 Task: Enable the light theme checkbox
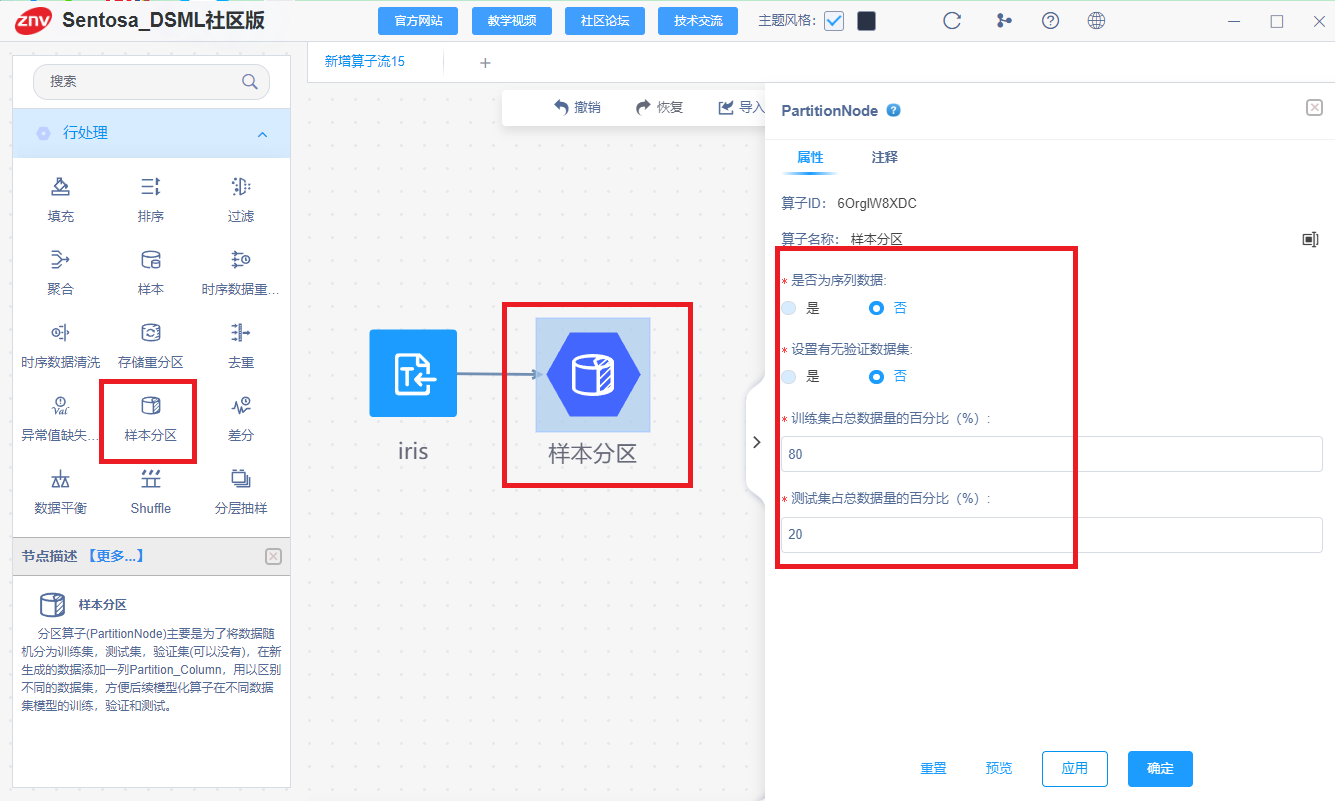[834, 21]
